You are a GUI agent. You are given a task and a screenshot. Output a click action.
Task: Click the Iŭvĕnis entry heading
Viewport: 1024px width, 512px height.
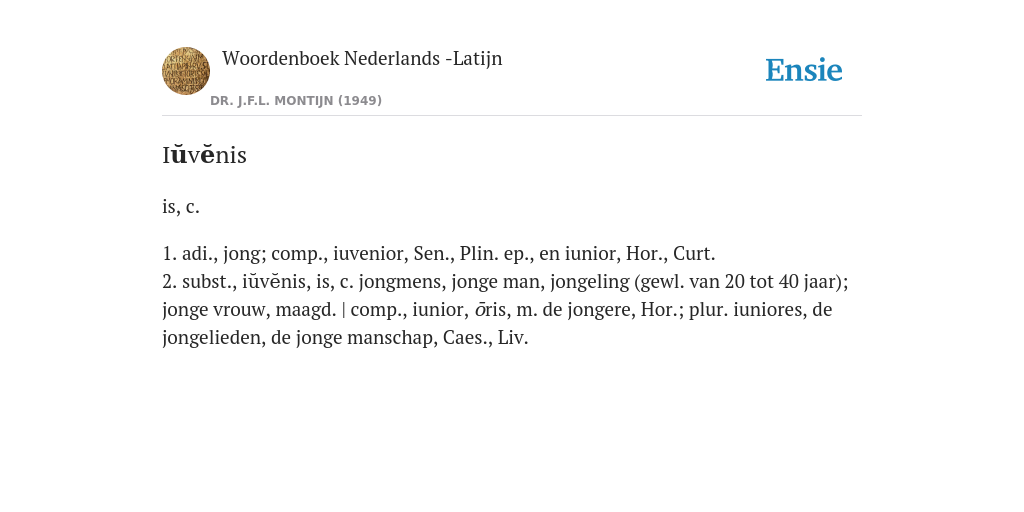(204, 155)
